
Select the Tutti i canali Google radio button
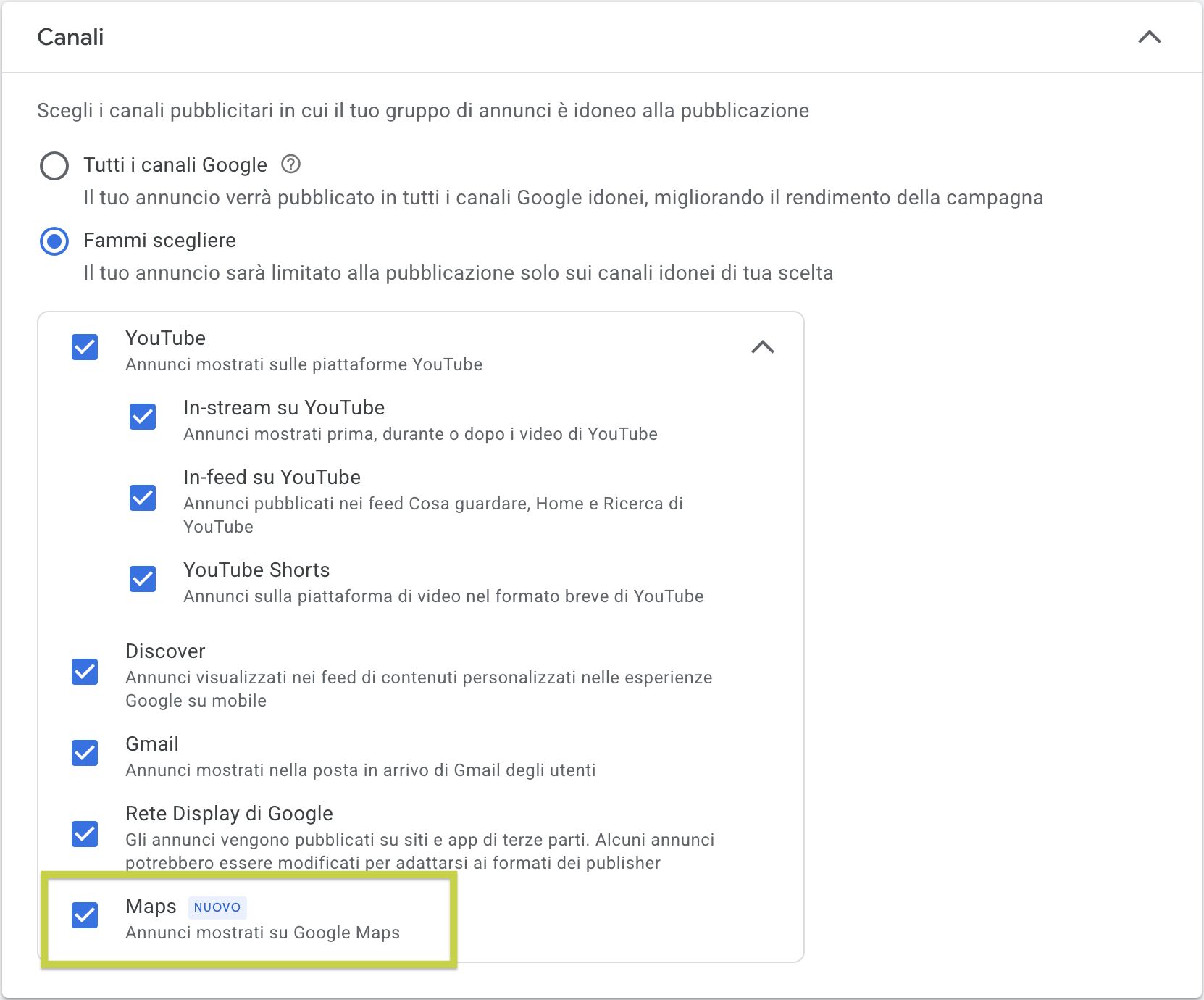[54, 166]
